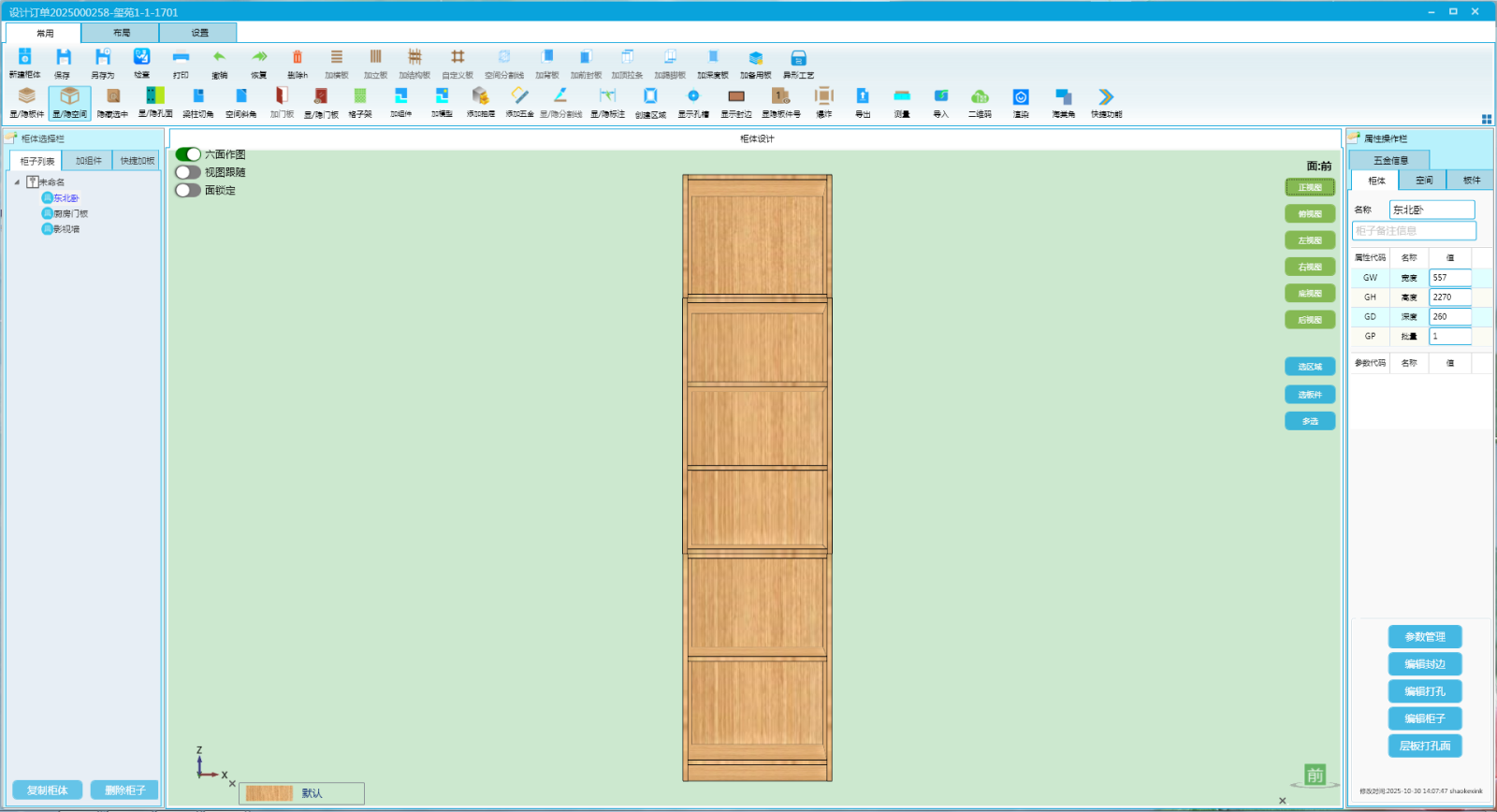Click the 新建柜体 (new cabinet) icon

click(x=25, y=58)
